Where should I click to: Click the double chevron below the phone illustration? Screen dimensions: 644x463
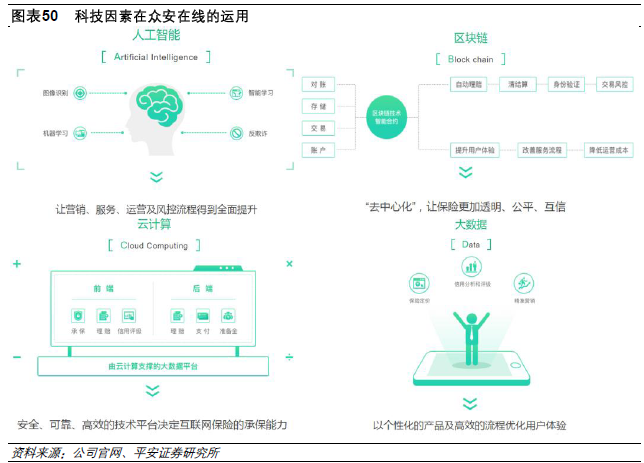click(470, 403)
